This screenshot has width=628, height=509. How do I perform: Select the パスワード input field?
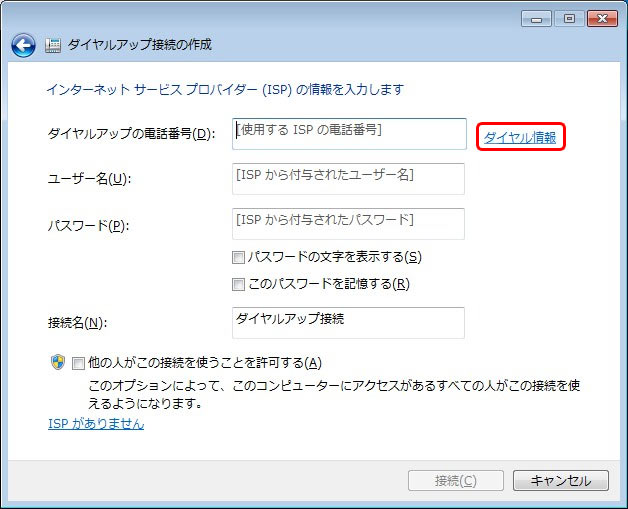tap(349, 224)
